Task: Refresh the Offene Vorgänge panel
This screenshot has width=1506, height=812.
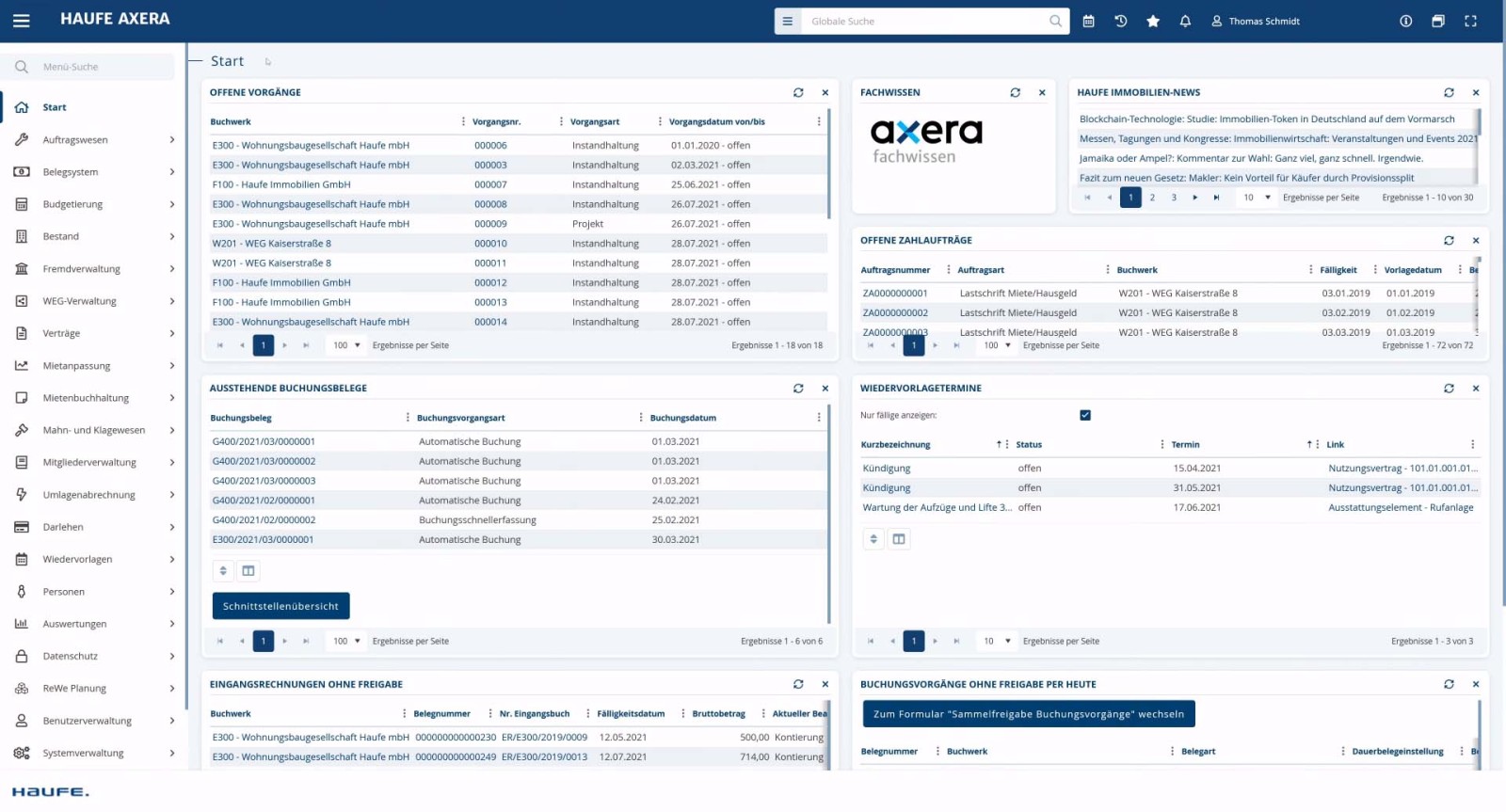Action: 798,92
